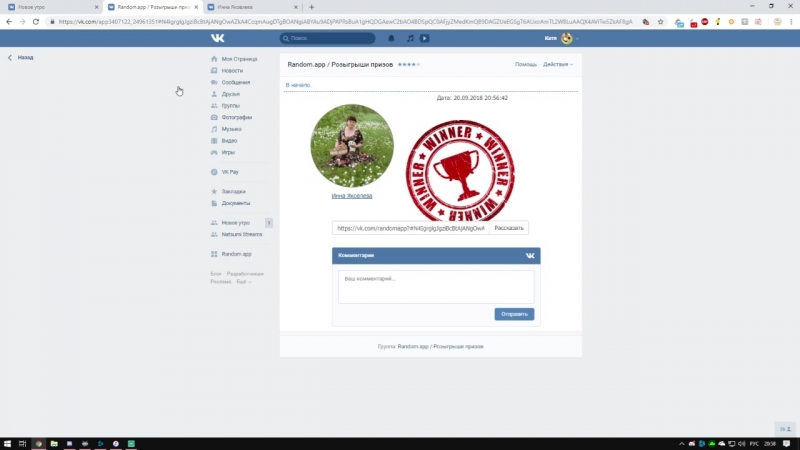
Task: Switch to the Инна Яковлева tab
Action: coord(245,6)
